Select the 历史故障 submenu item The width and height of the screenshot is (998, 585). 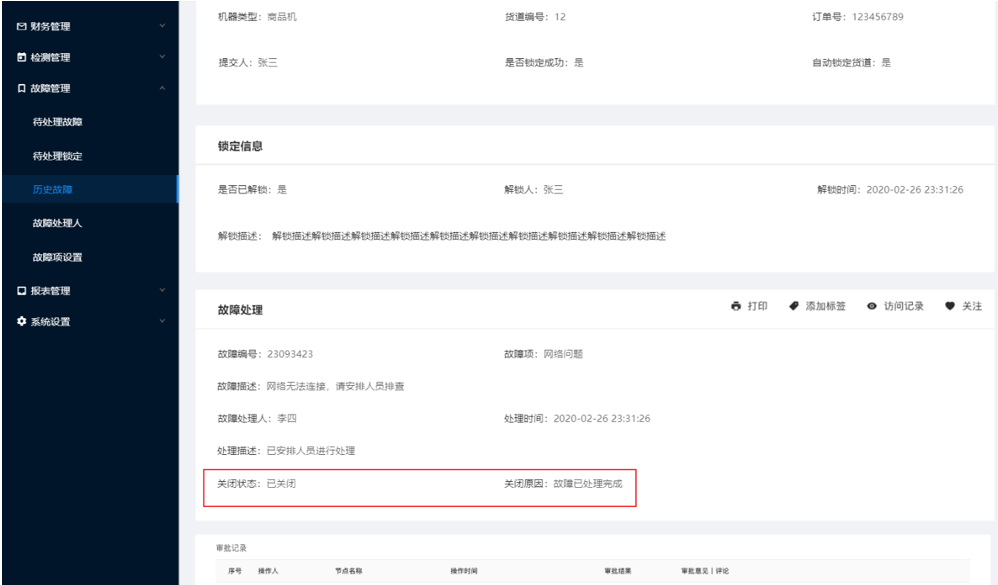coord(90,189)
